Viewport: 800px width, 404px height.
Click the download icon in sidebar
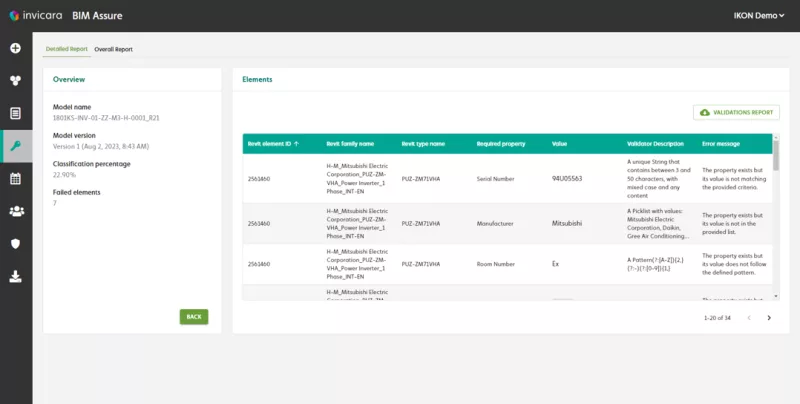[x=15, y=276]
